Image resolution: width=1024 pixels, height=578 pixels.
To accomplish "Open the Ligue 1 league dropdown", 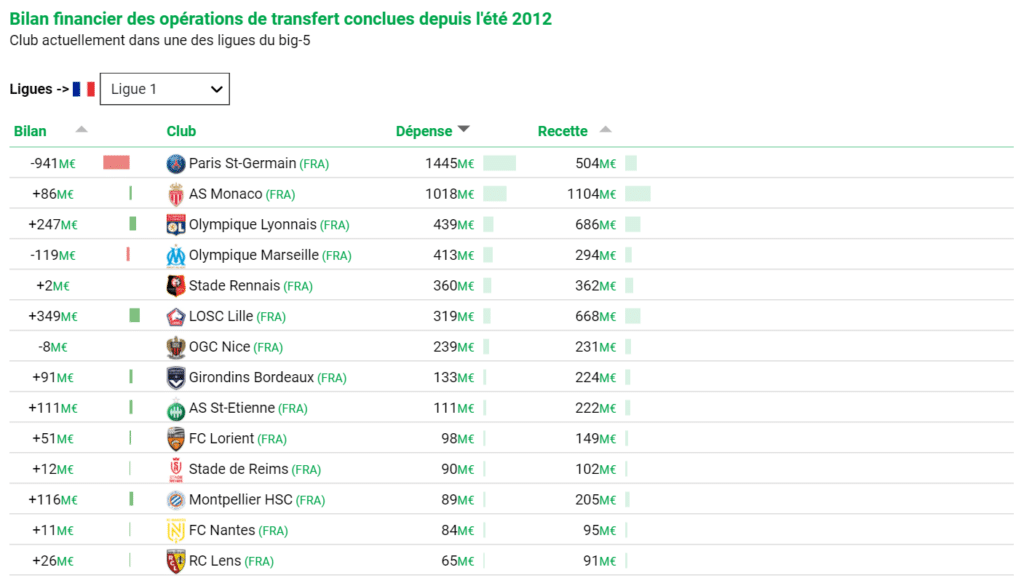I will pyautogui.click(x=165, y=89).
